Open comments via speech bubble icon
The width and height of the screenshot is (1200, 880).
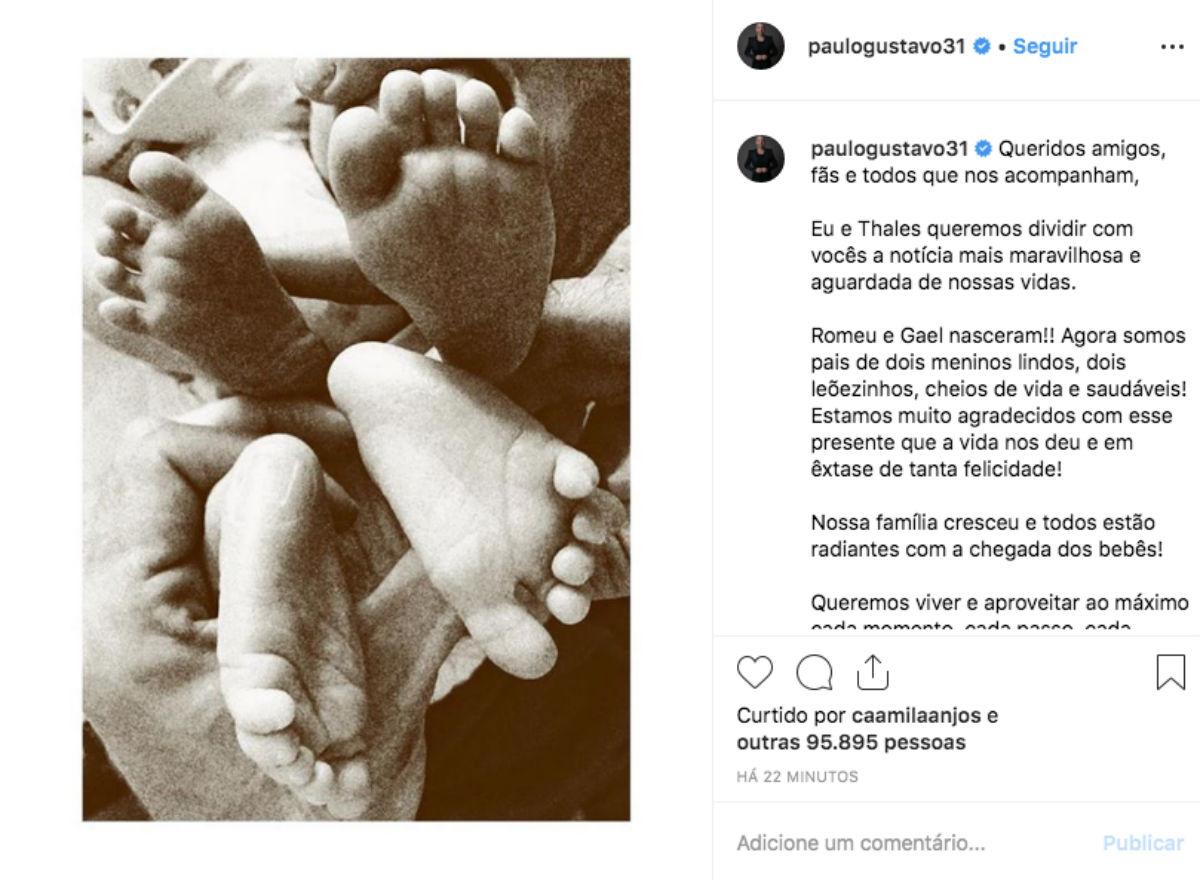tap(814, 672)
